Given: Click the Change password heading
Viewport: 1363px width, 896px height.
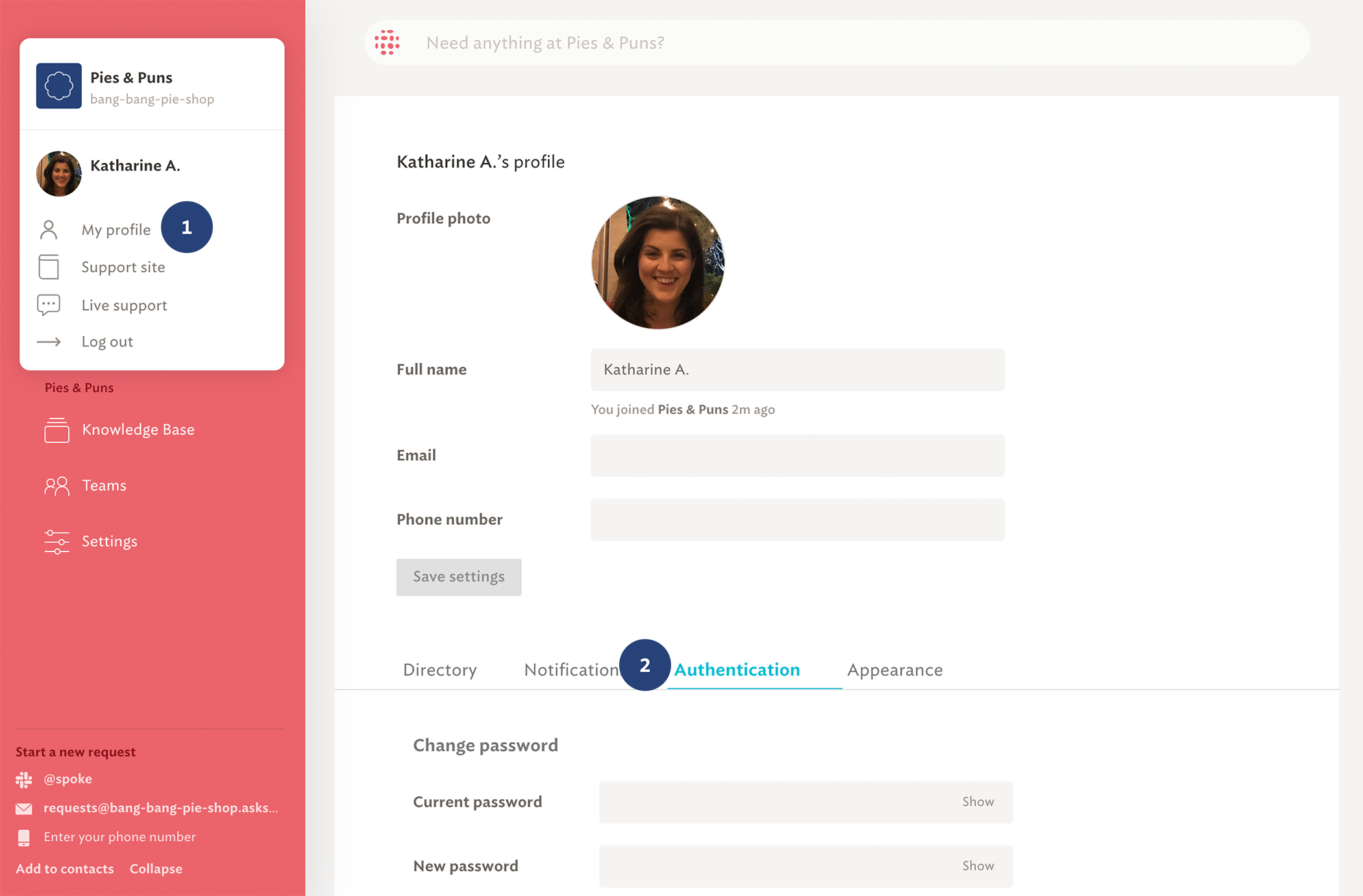Looking at the screenshot, I should (x=485, y=745).
